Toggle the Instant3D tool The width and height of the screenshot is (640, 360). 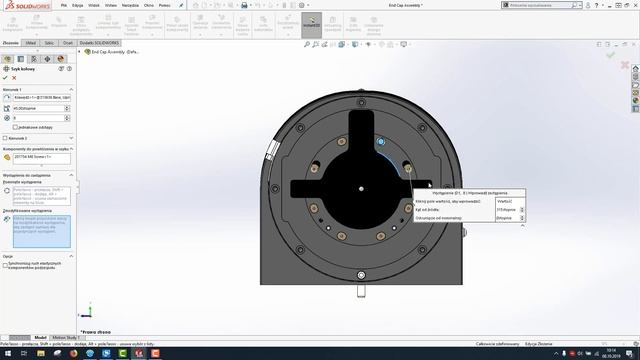(311, 24)
